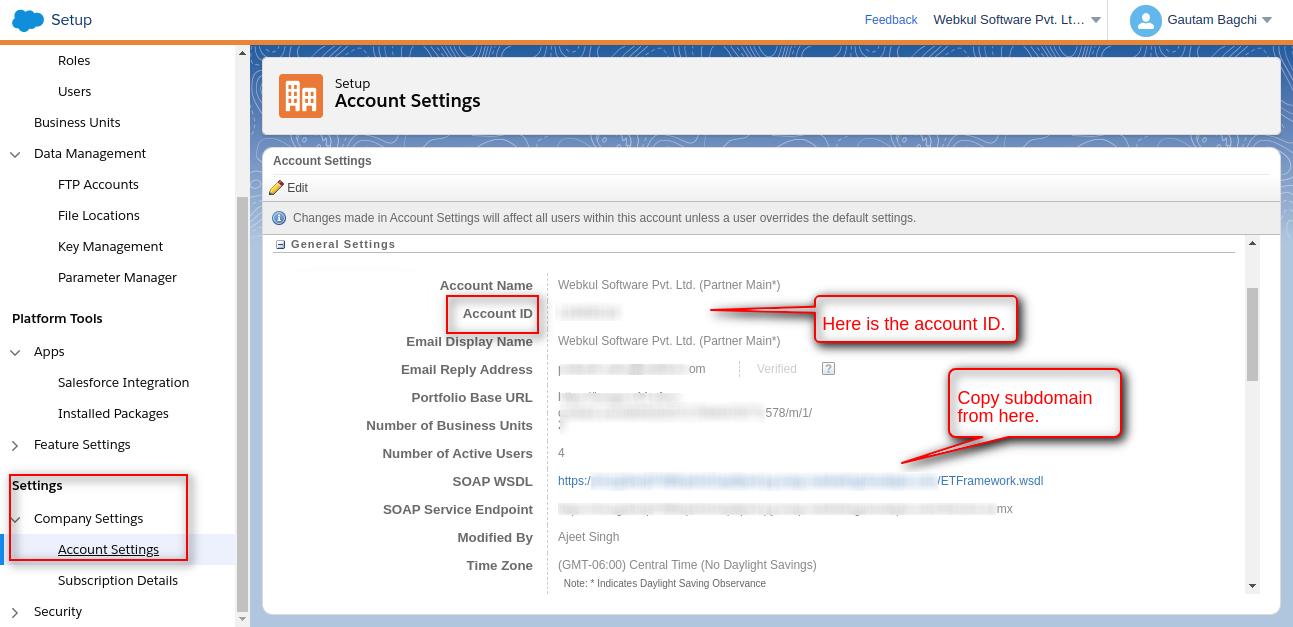Click the Modified By value Ajeet Singh
Viewport: 1293px width, 627px height.
click(588, 537)
